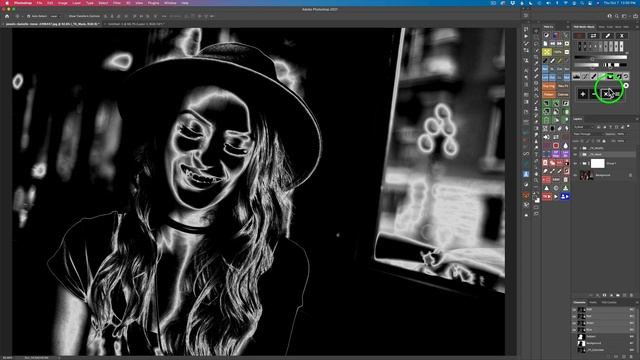Click the link layers icon in the Layers footer

(591, 295)
